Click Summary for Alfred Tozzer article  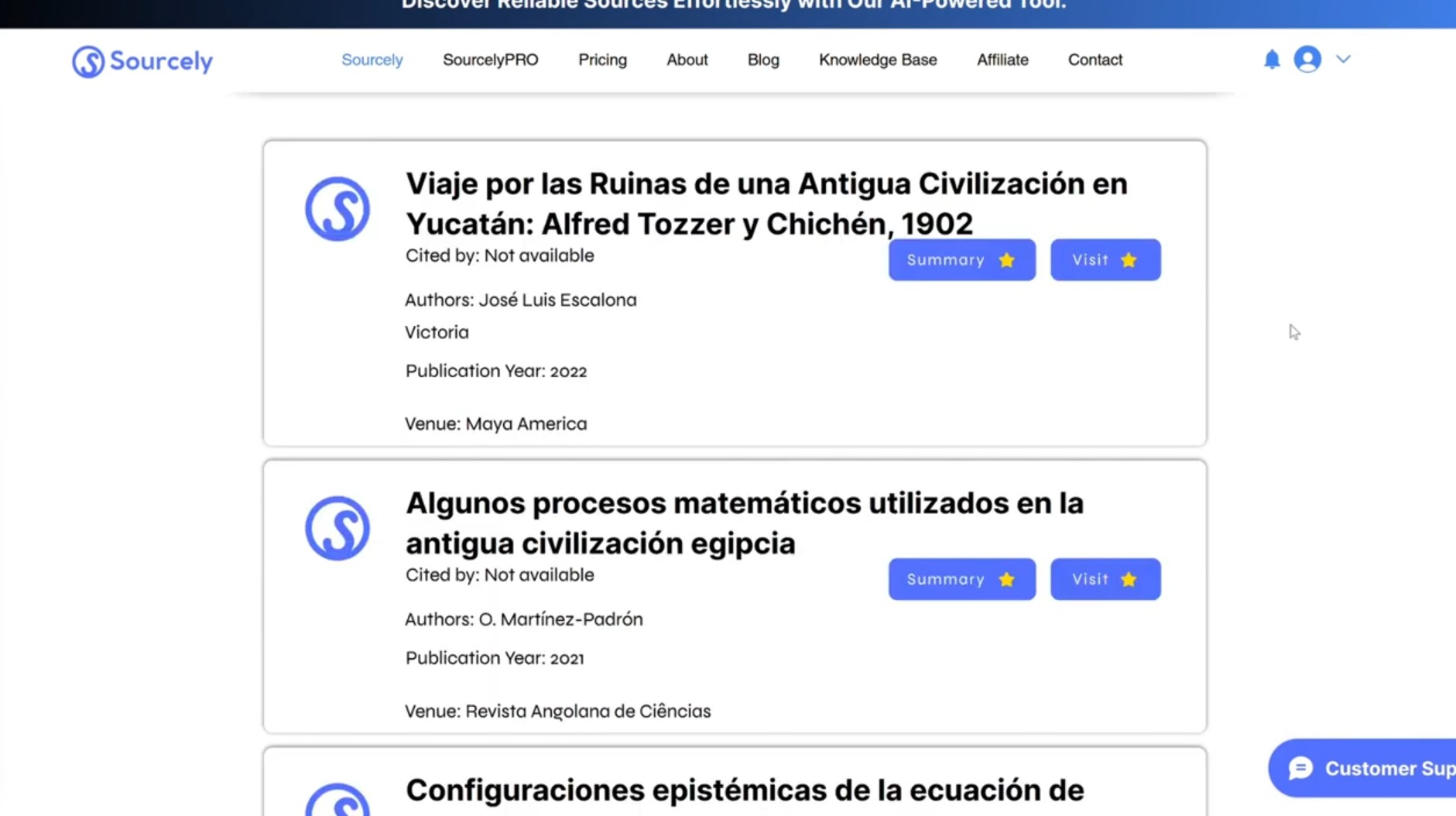point(961,260)
